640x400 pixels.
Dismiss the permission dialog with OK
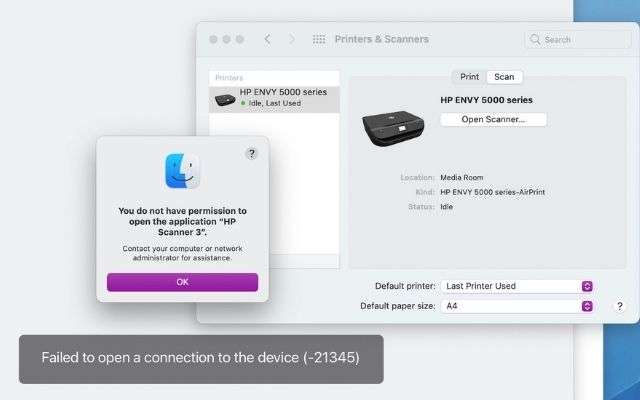182,282
